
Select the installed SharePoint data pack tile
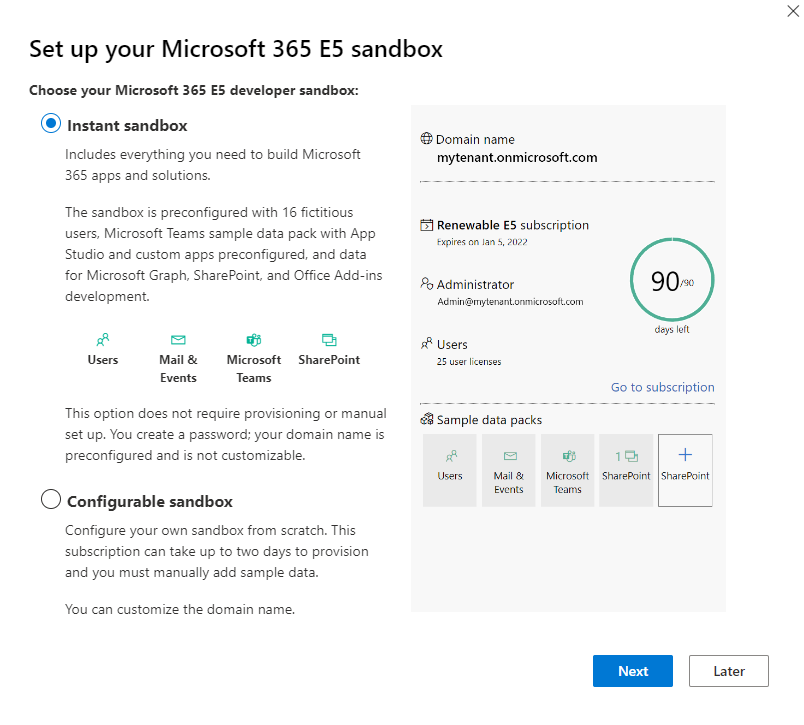point(626,470)
